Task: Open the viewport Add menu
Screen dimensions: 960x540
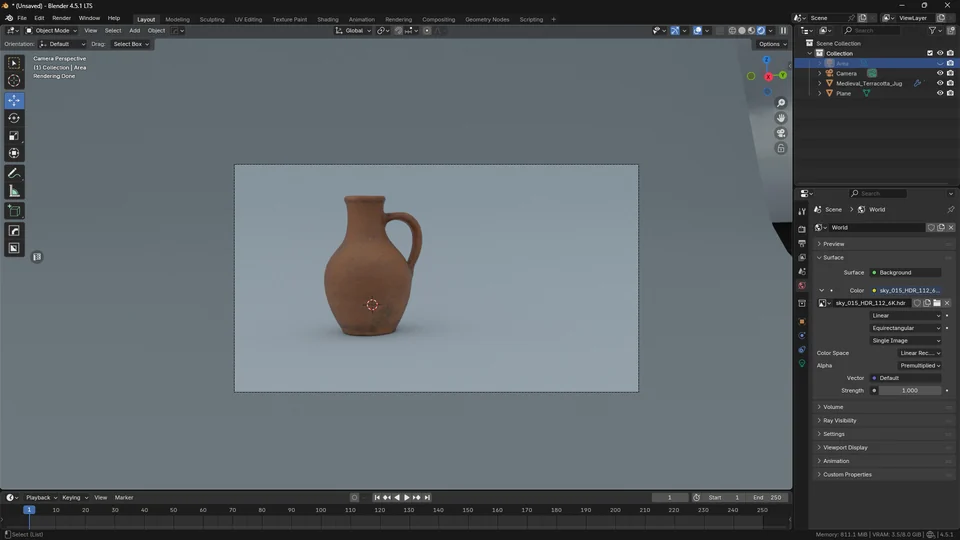Action: tap(134, 31)
